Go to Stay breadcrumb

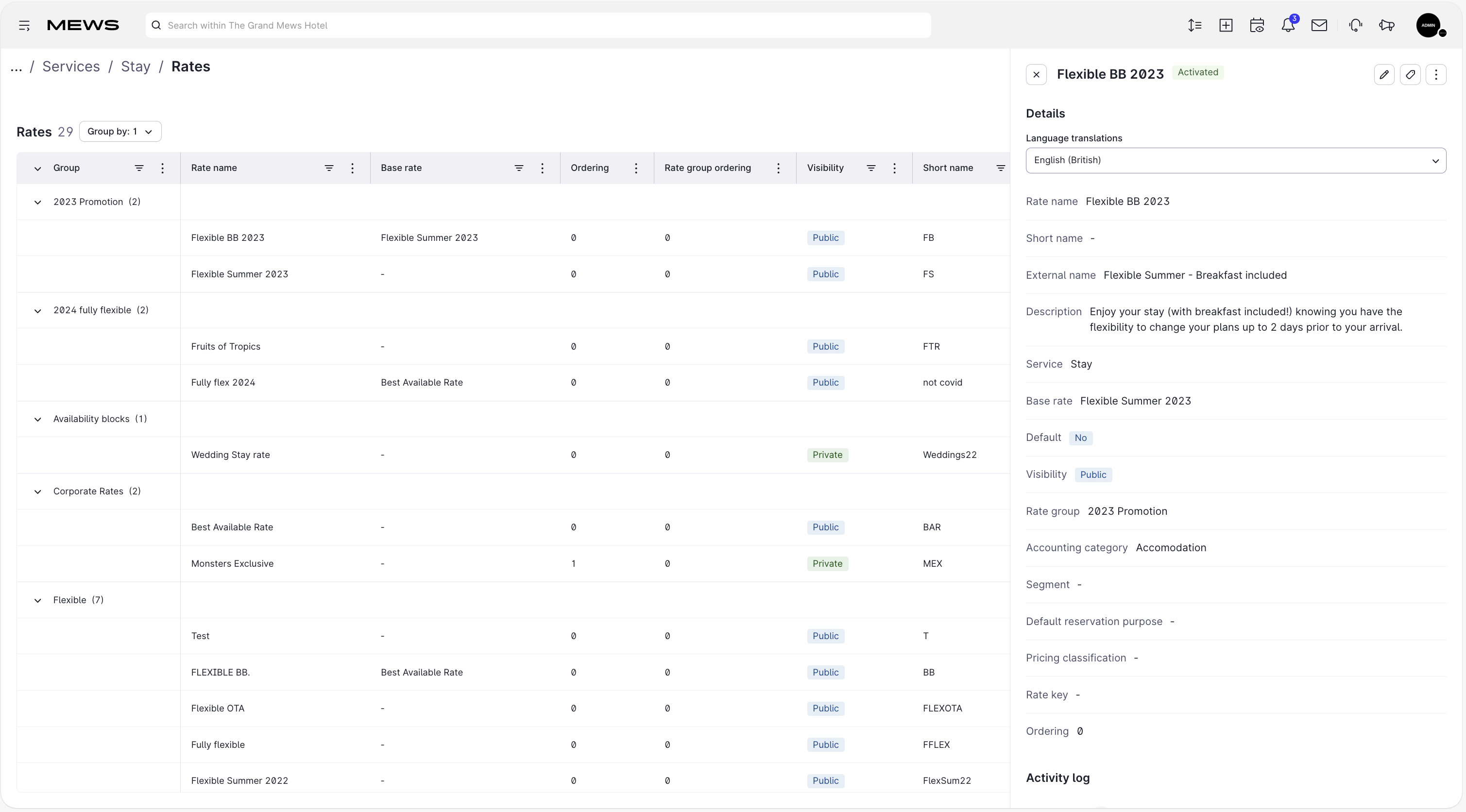click(x=136, y=67)
